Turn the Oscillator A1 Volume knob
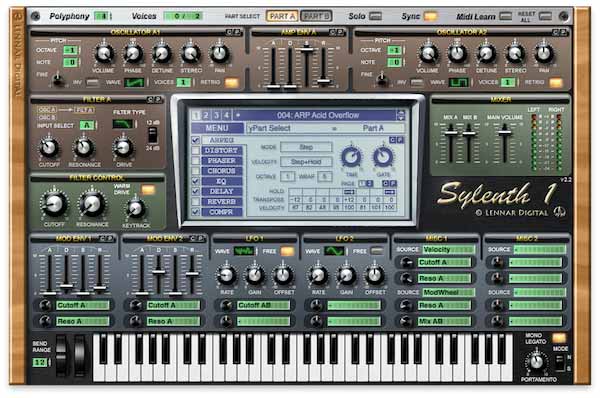 (x=104, y=54)
